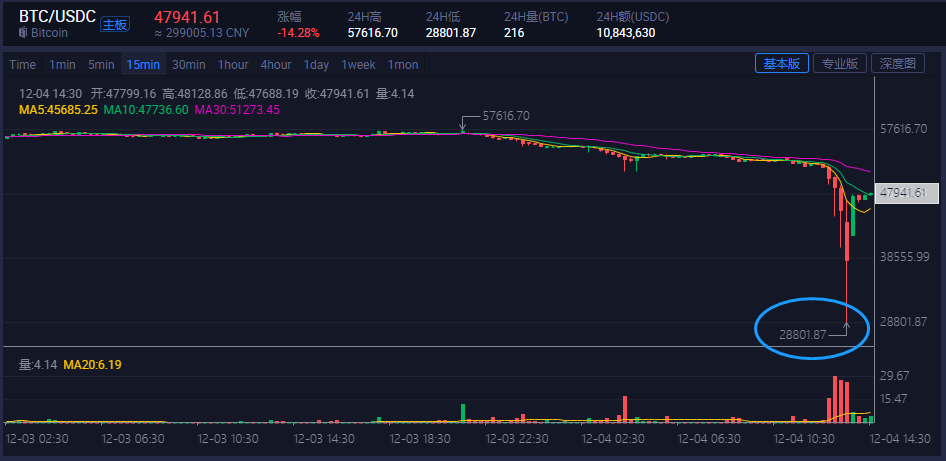Click the green volume bar near 12-03 18:30

(463, 413)
